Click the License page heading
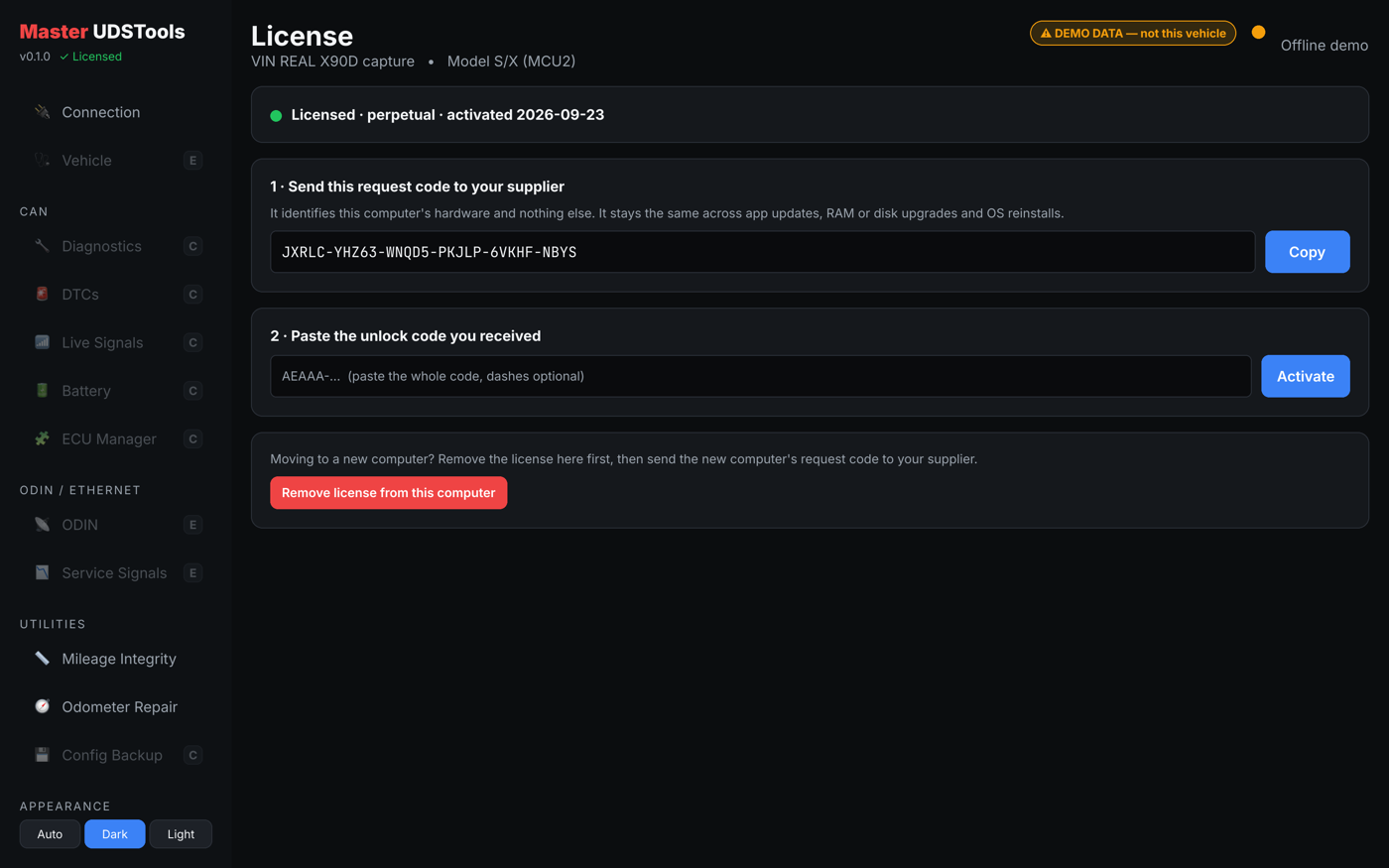Image resolution: width=1389 pixels, height=868 pixels. (x=302, y=36)
